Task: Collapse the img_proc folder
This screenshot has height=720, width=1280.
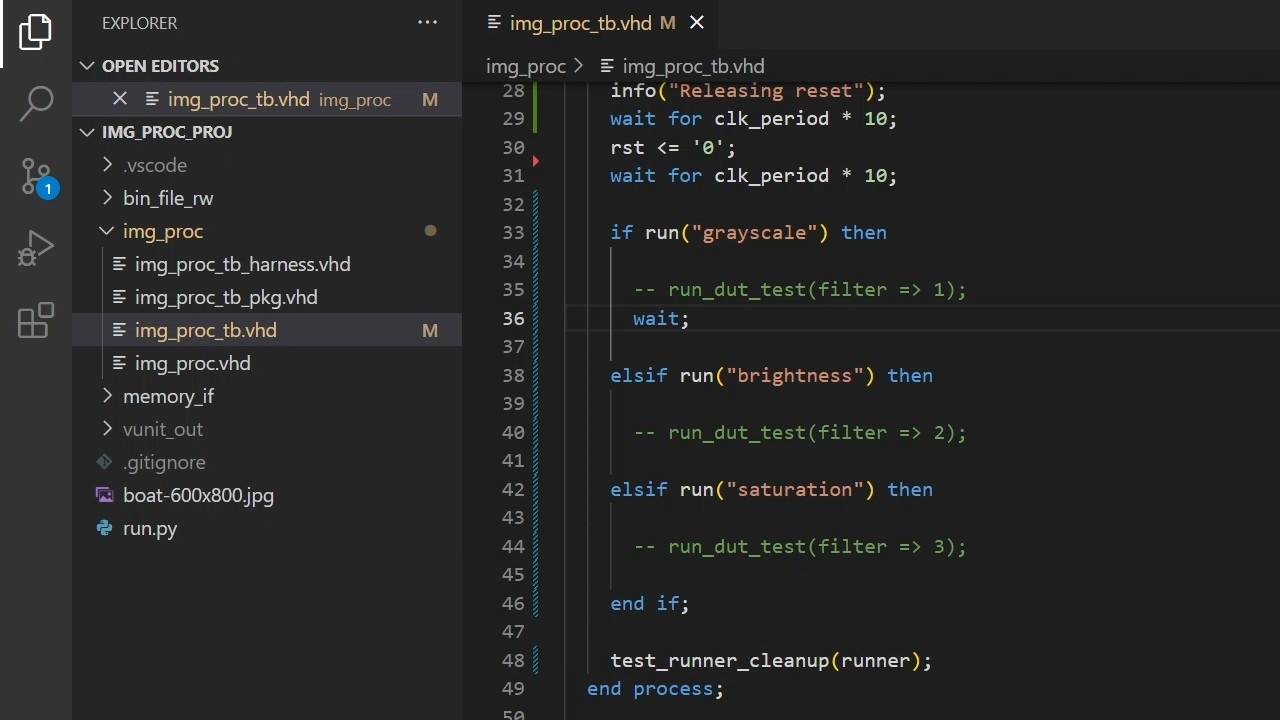Action: (108, 231)
